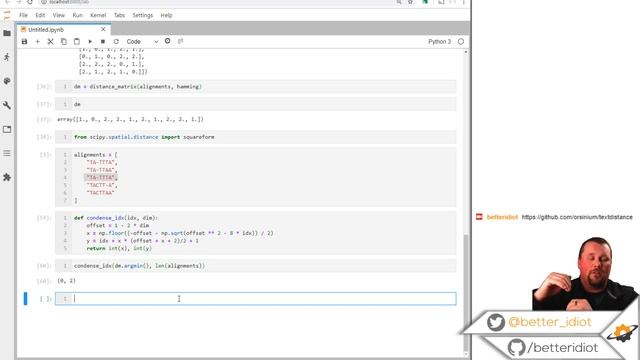Run the selected cell with the play icon
This screenshot has height=360, width=640.
[x=90, y=42]
